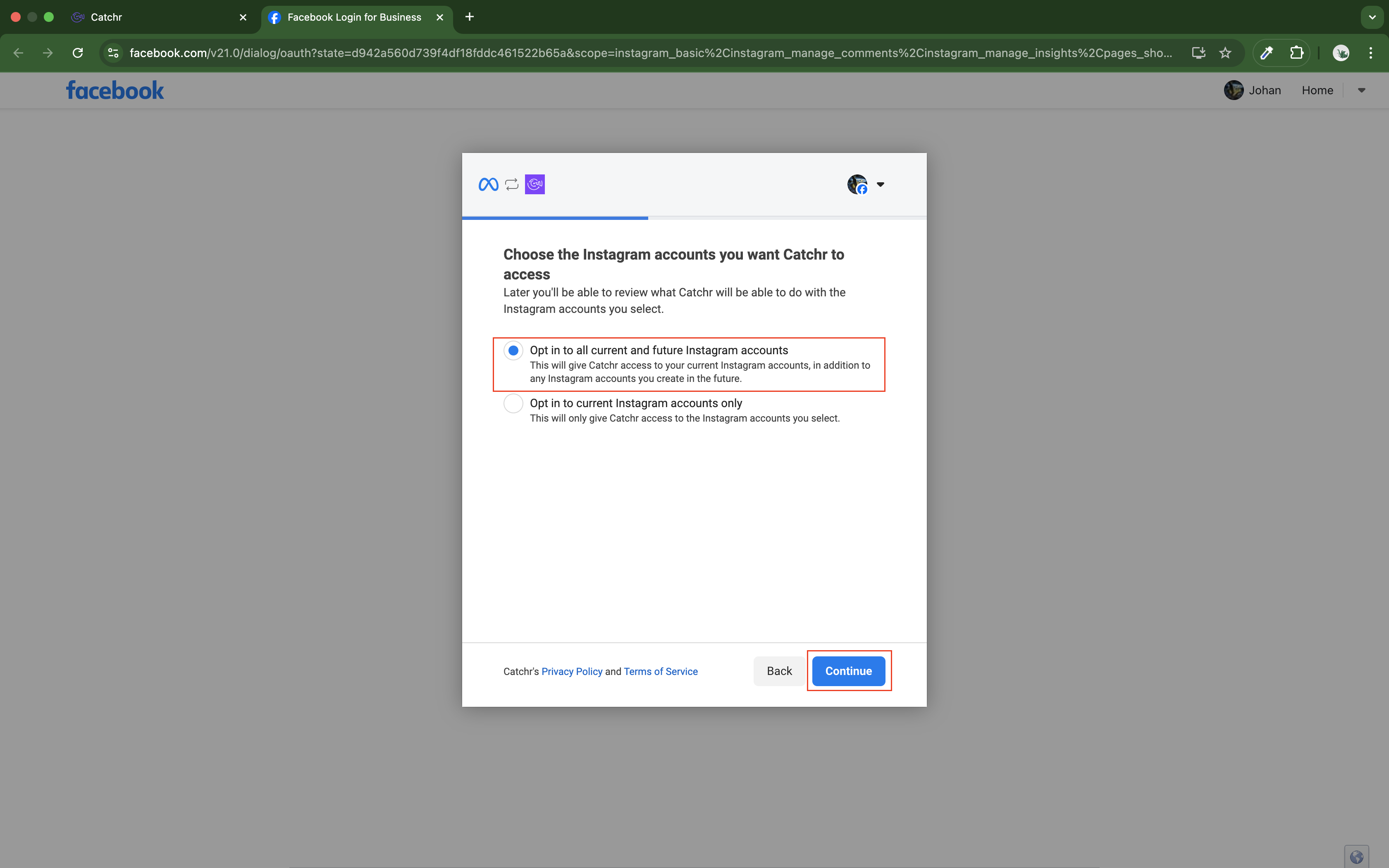Viewport: 1389px width, 868px height.
Task: Select opt in to current Instagram accounts only
Action: point(513,403)
